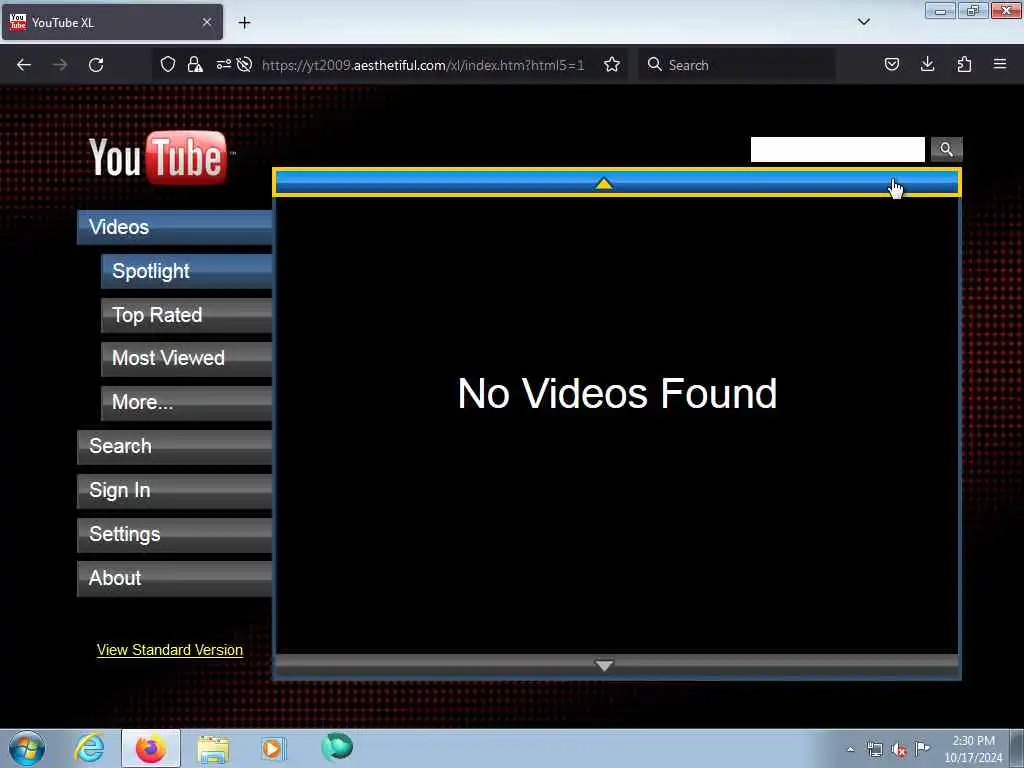Click the autoplay blocked icon in address bar
Image resolution: width=1024 pixels, height=768 pixels.
click(x=244, y=65)
